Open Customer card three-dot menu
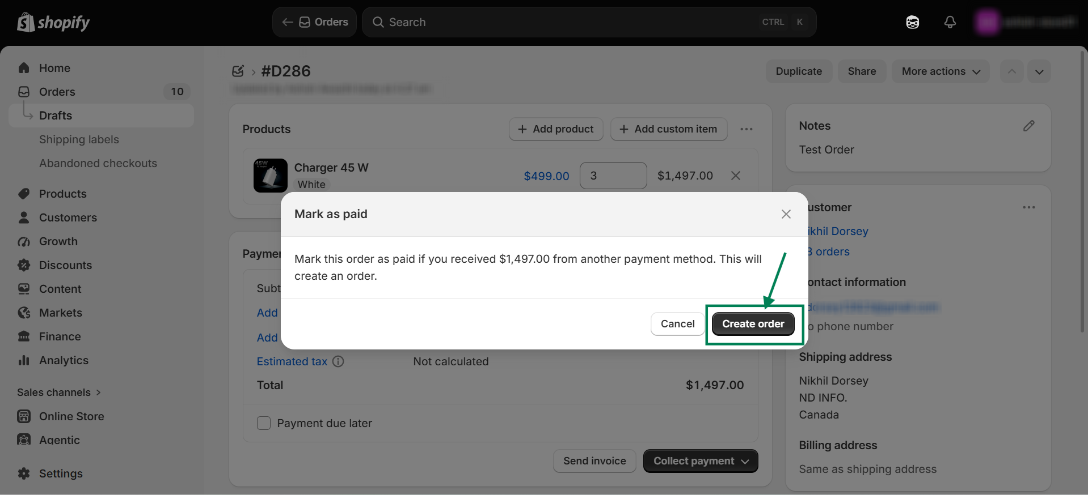Screen dimensions: 1088x495 coord(1029,207)
